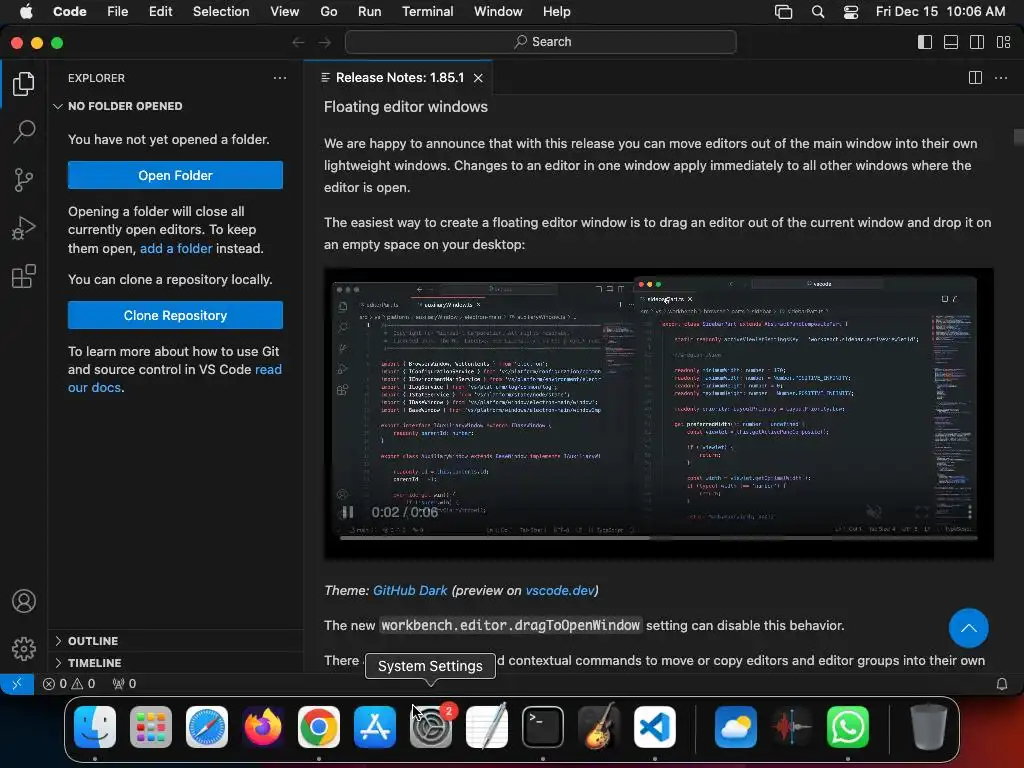Open the Customize Layout icon

(x=1003, y=42)
